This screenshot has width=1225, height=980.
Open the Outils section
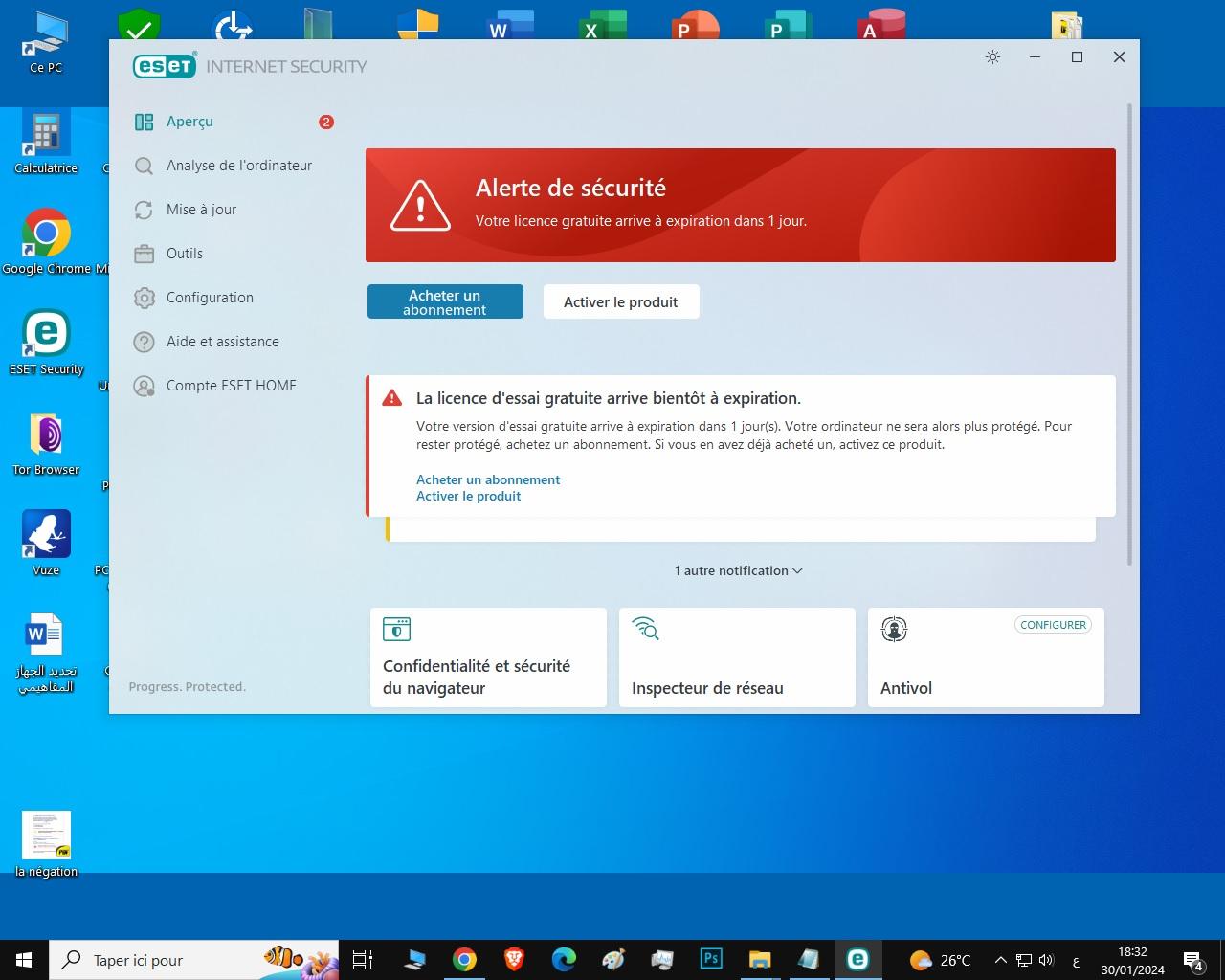(185, 254)
